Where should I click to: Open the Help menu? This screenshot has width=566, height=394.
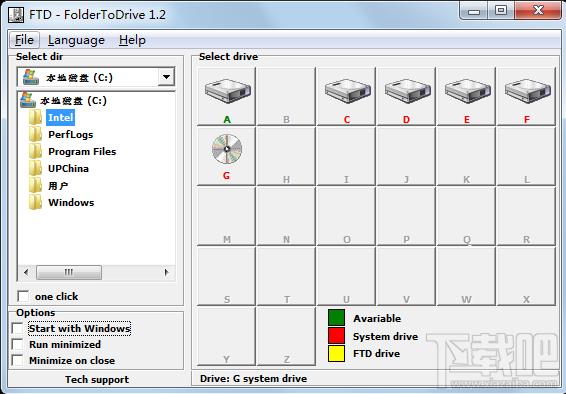tap(132, 40)
